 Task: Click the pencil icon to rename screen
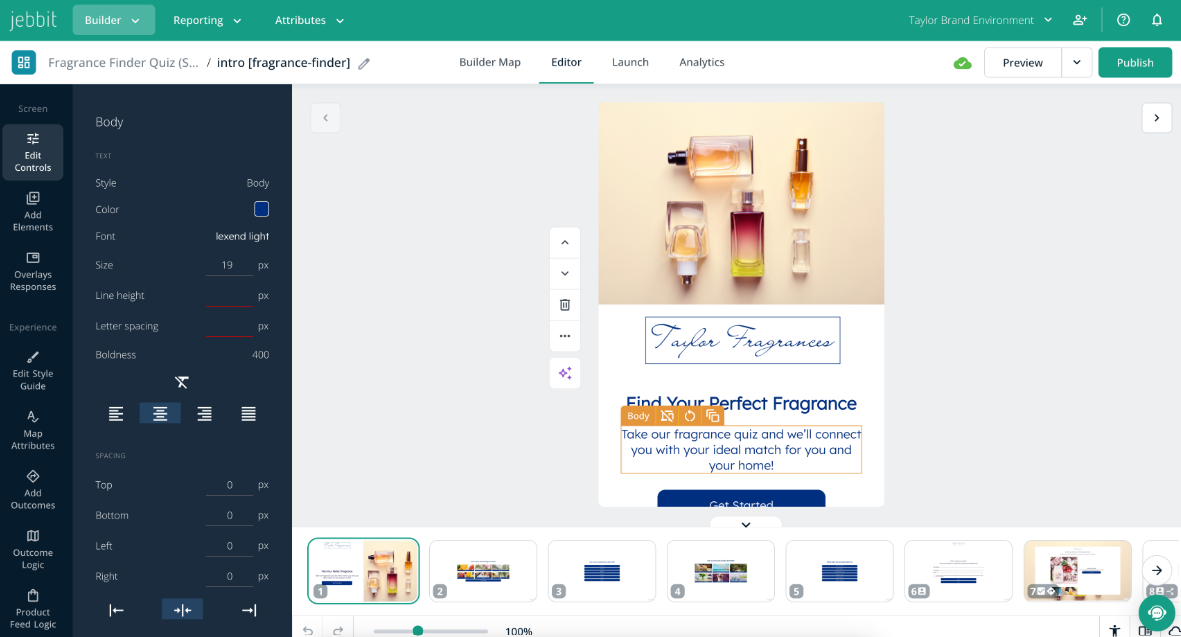point(364,63)
